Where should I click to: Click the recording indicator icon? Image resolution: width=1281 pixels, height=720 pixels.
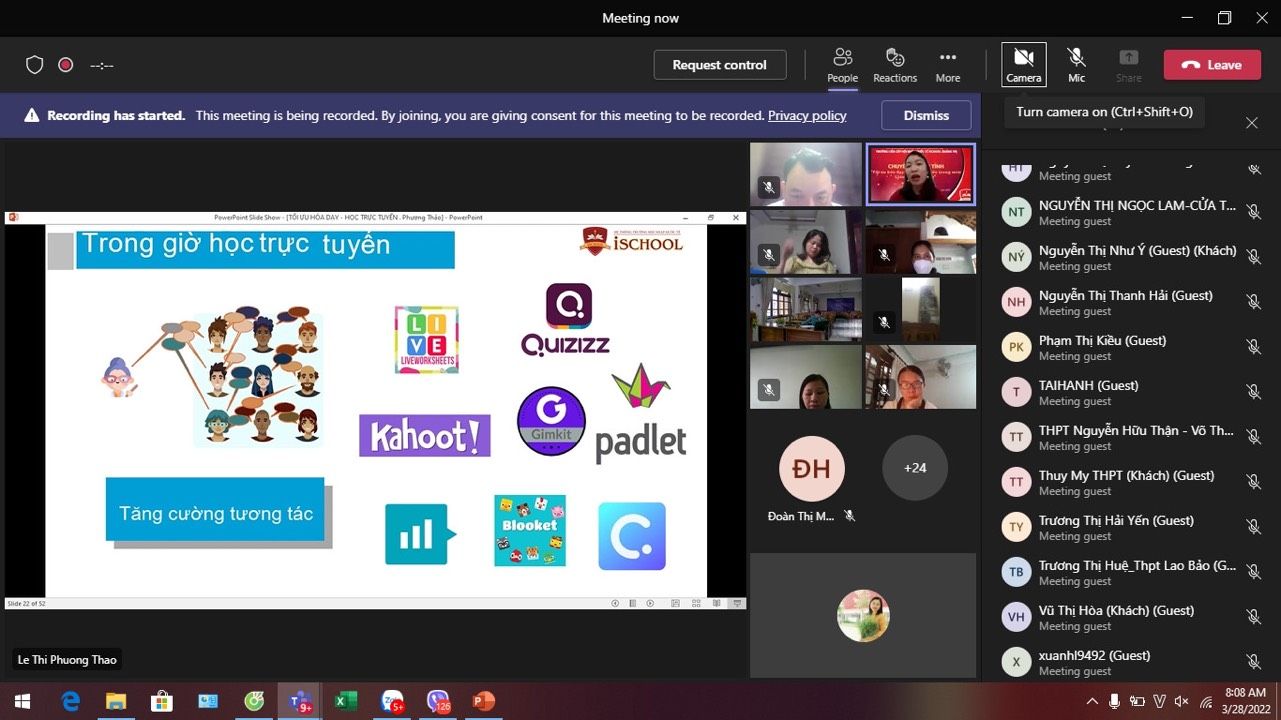coord(66,65)
